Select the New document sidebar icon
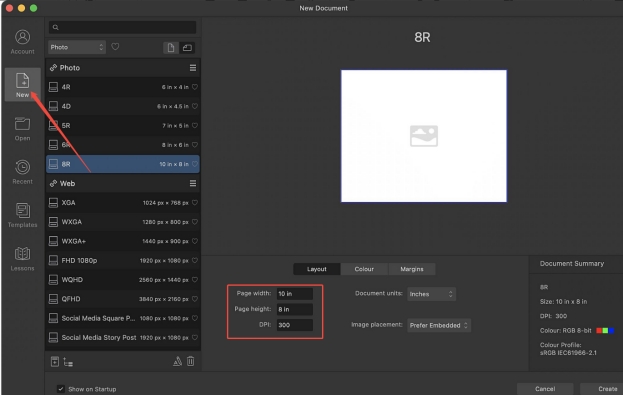 pos(22,84)
